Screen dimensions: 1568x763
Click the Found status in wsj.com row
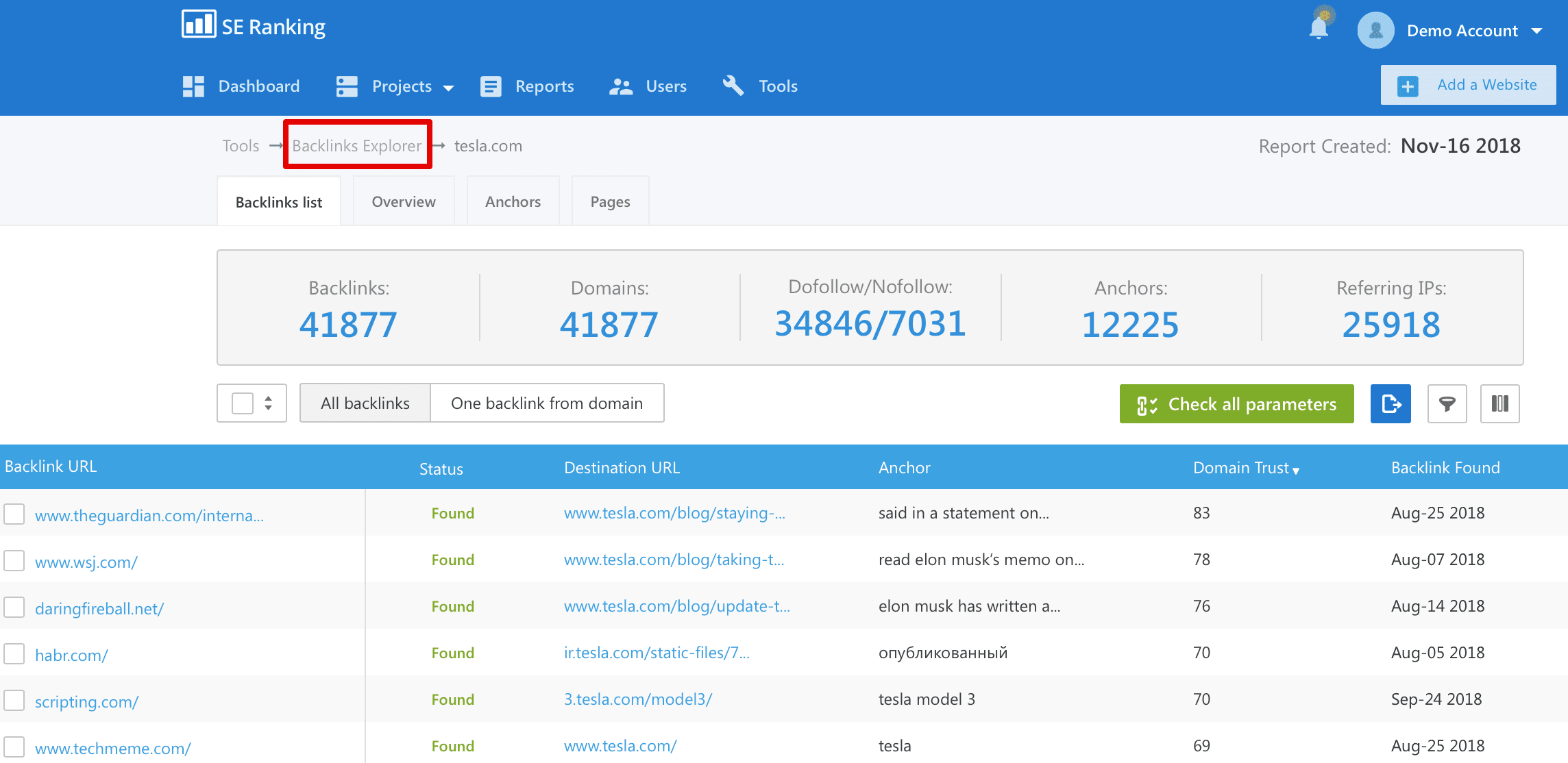(452, 560)
